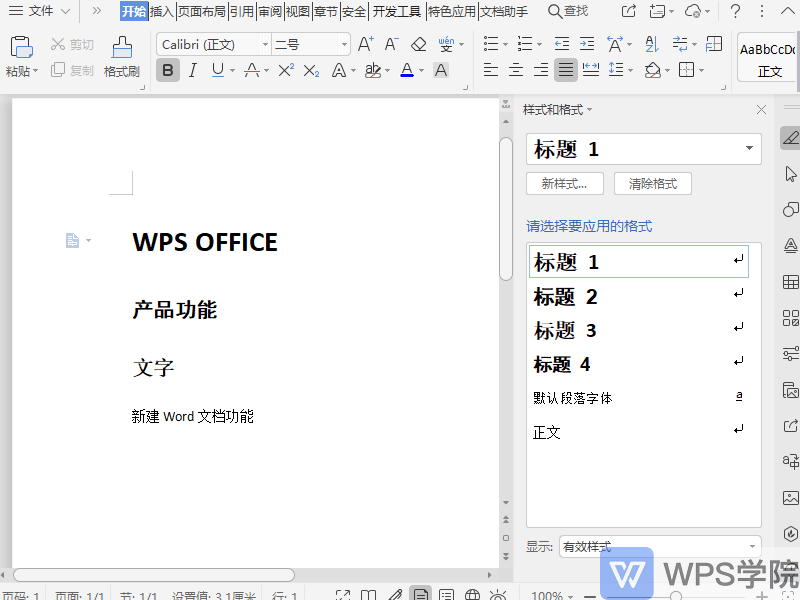Open the paragraph shading fill color
800x600 pixels.
pyautogui.click(x=653, y=70)
